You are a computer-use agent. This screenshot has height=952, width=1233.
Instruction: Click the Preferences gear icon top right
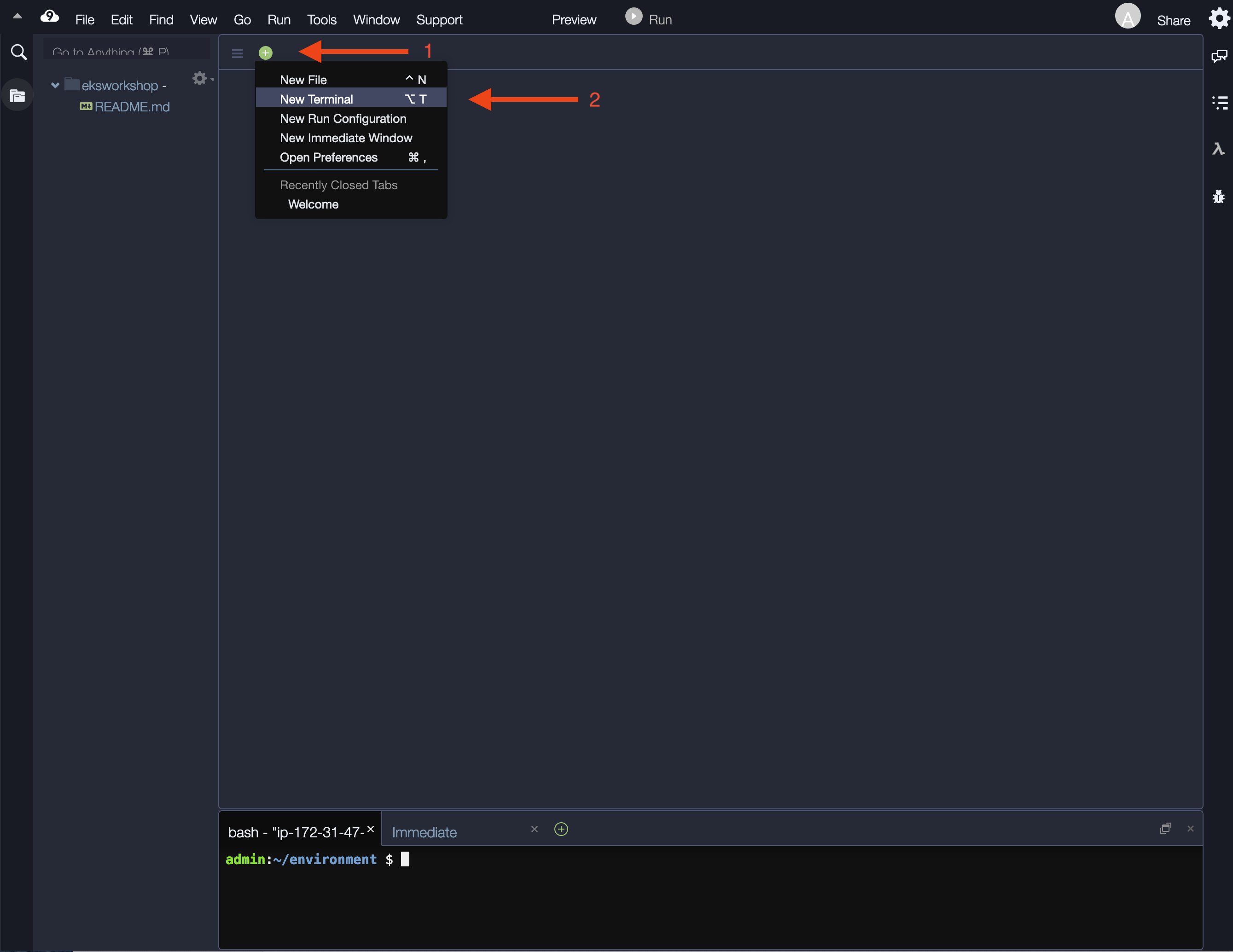(x=1220, y=18)
